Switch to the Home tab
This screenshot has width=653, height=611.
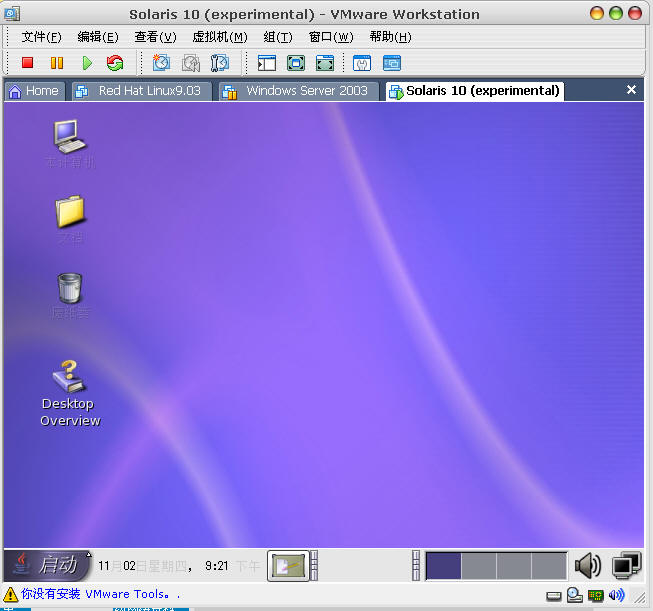[35, 91]
